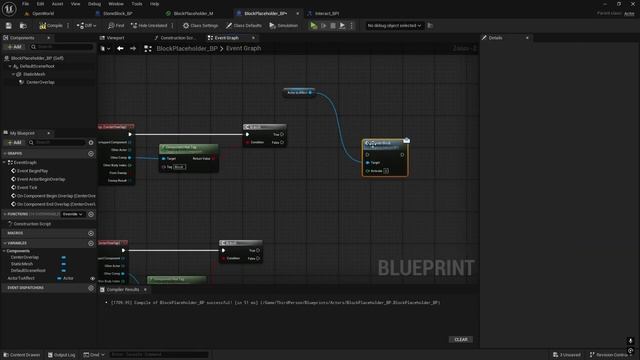The image size is (640, 360).
Task: Compile the blueprint
Action: pos(51,26)
